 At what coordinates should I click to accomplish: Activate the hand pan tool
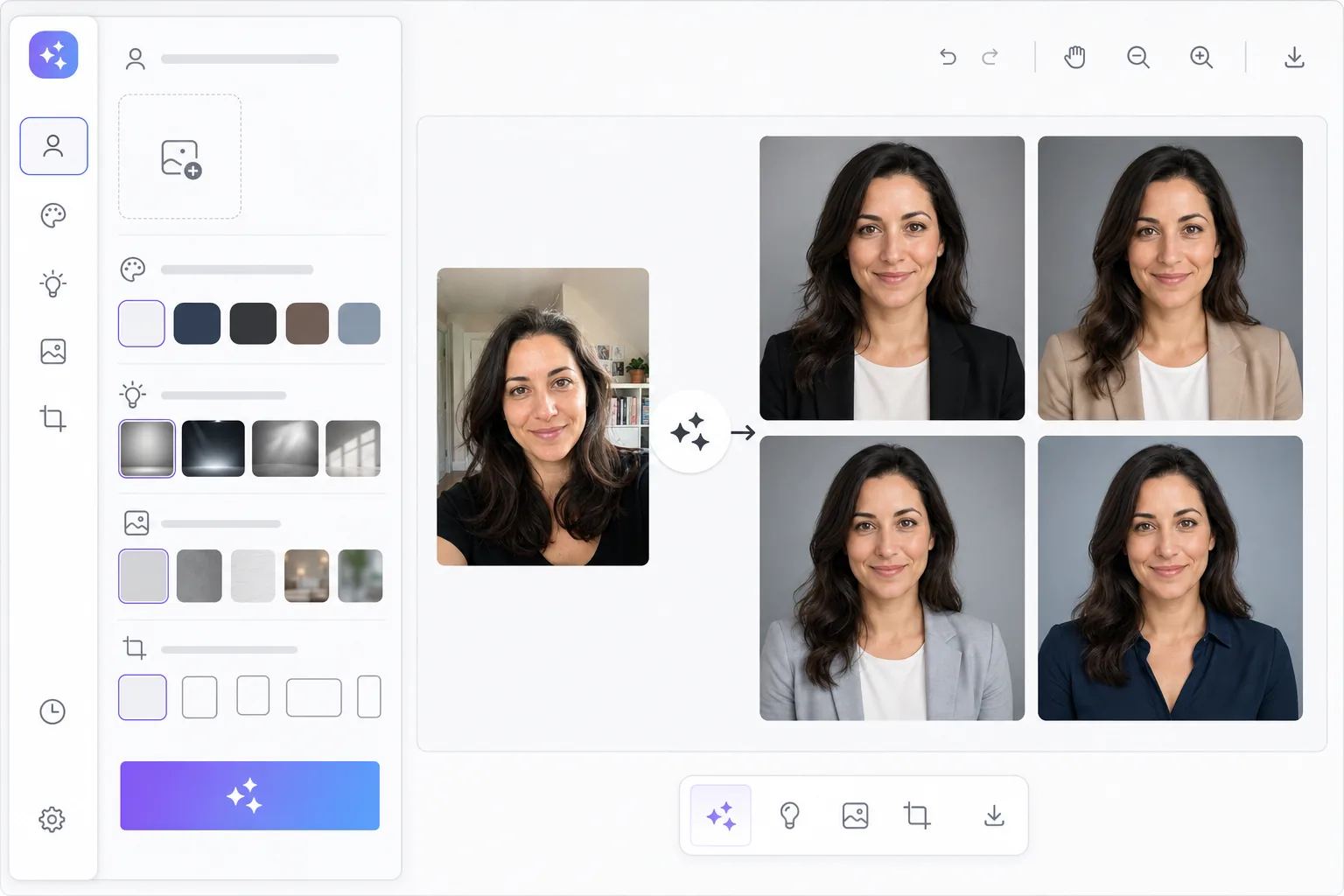(1074, 57)
